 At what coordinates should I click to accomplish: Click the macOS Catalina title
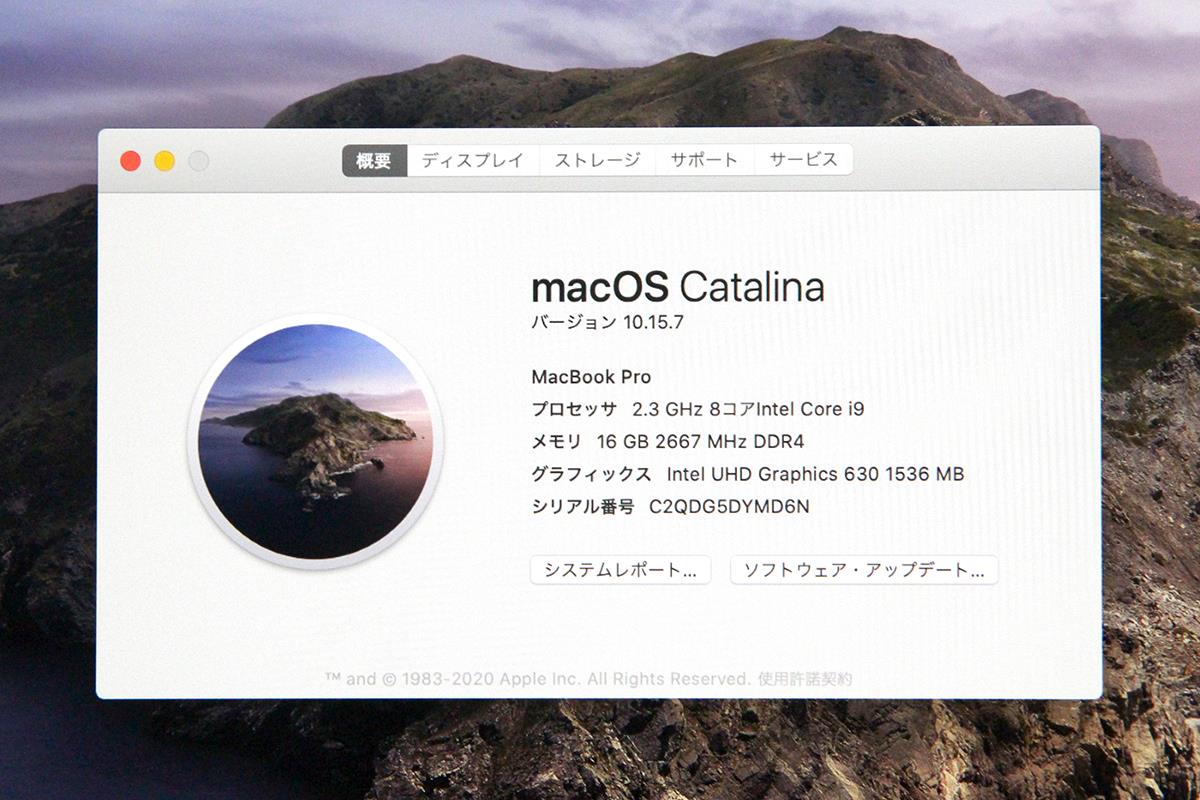pyautogui.click(x=678, y=288)
